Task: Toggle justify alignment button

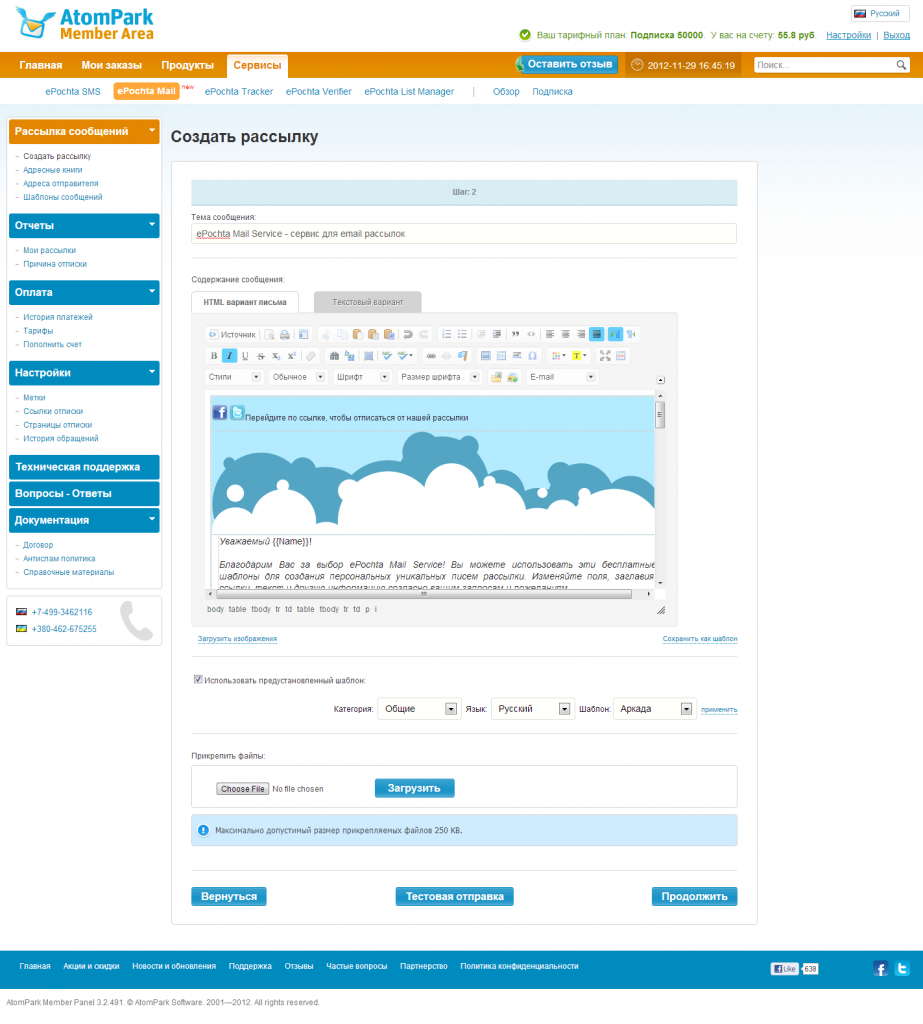Action: click(x=596, y=334)
